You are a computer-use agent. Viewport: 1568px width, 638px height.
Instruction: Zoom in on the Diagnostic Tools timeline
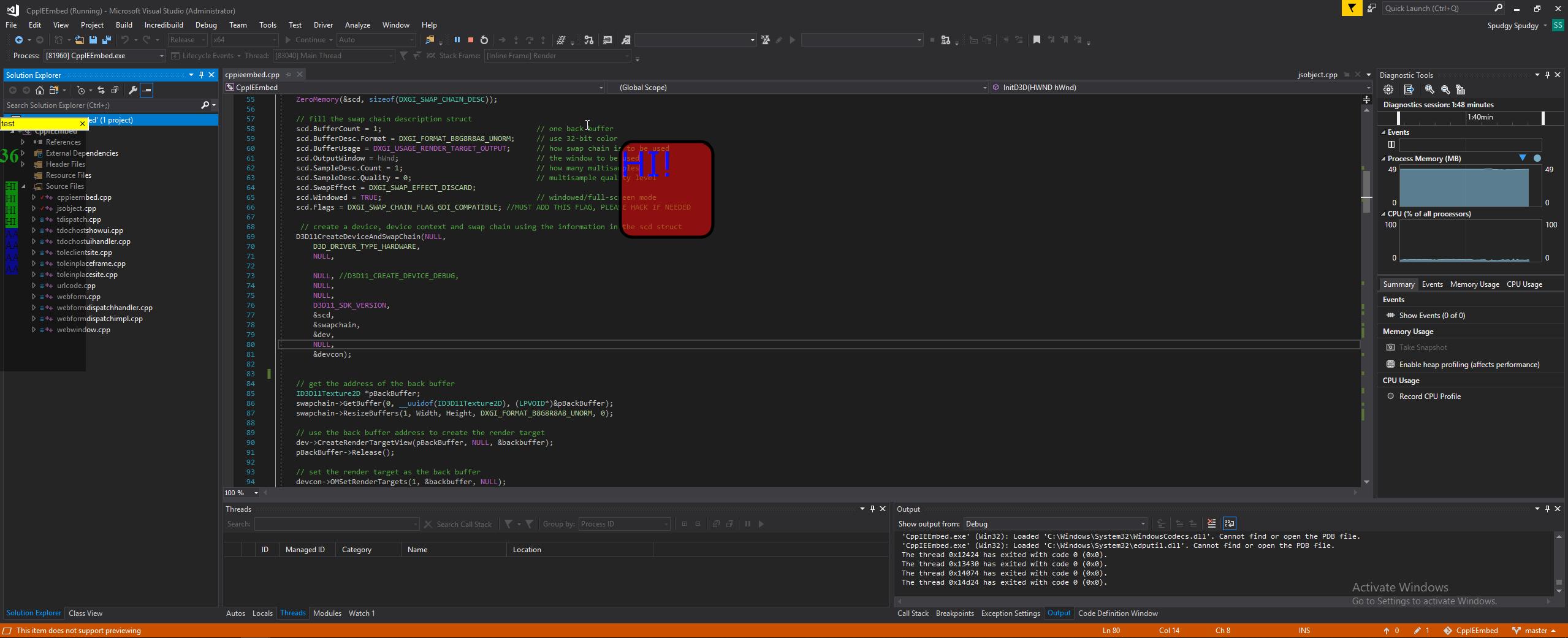[x=1429, y=89]
